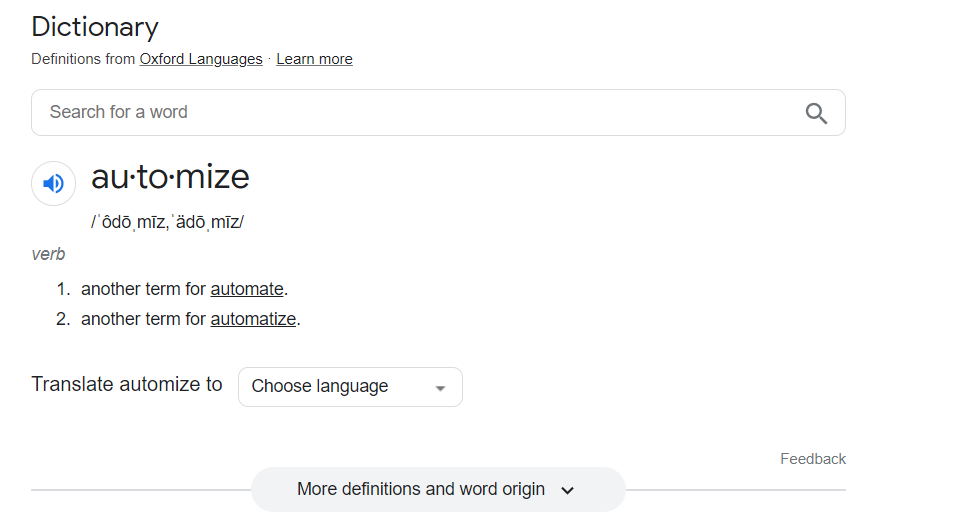Open the automatize definition link
The width and height of the screenshot is (954, 522).
coord(253,319)
